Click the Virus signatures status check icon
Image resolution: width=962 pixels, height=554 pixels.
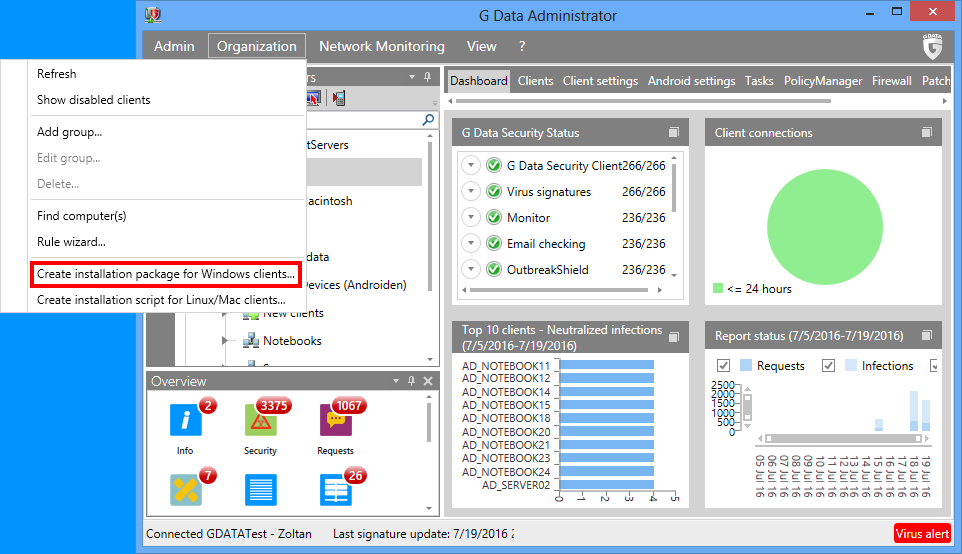point(494,191)
